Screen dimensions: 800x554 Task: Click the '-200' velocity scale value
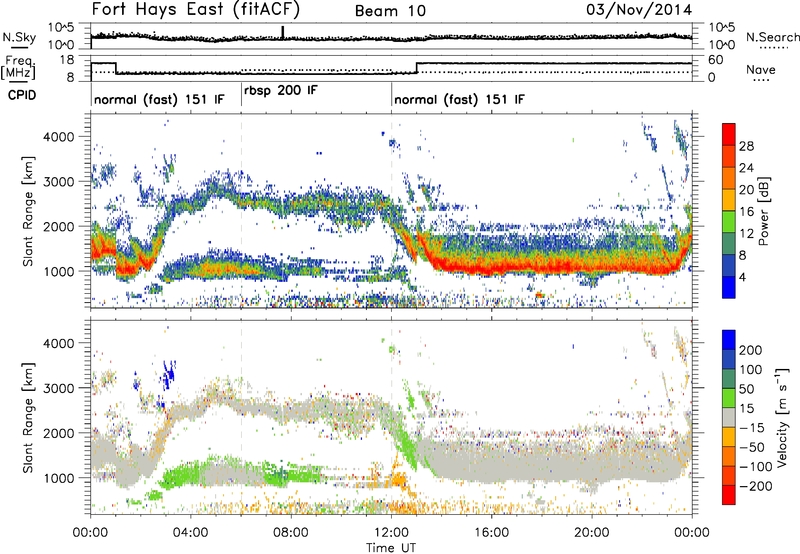coord(755,486)
